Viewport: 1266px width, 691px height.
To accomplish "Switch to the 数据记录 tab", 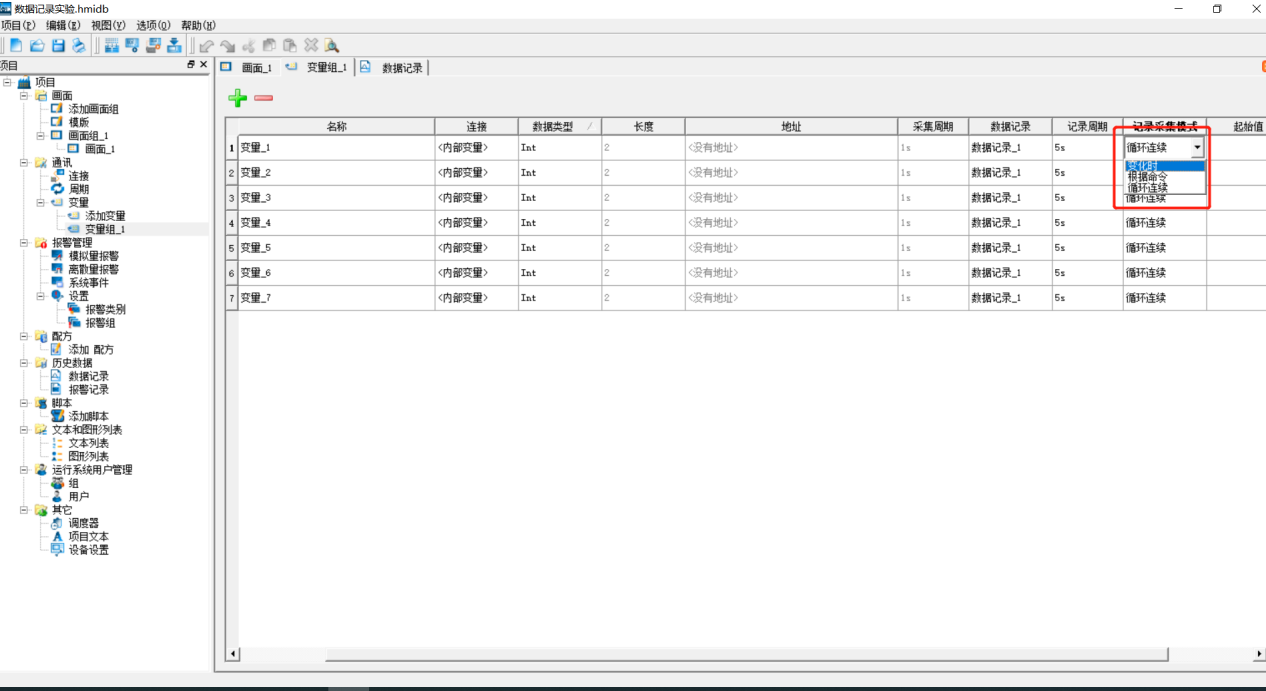I will [x=393, y=67].
